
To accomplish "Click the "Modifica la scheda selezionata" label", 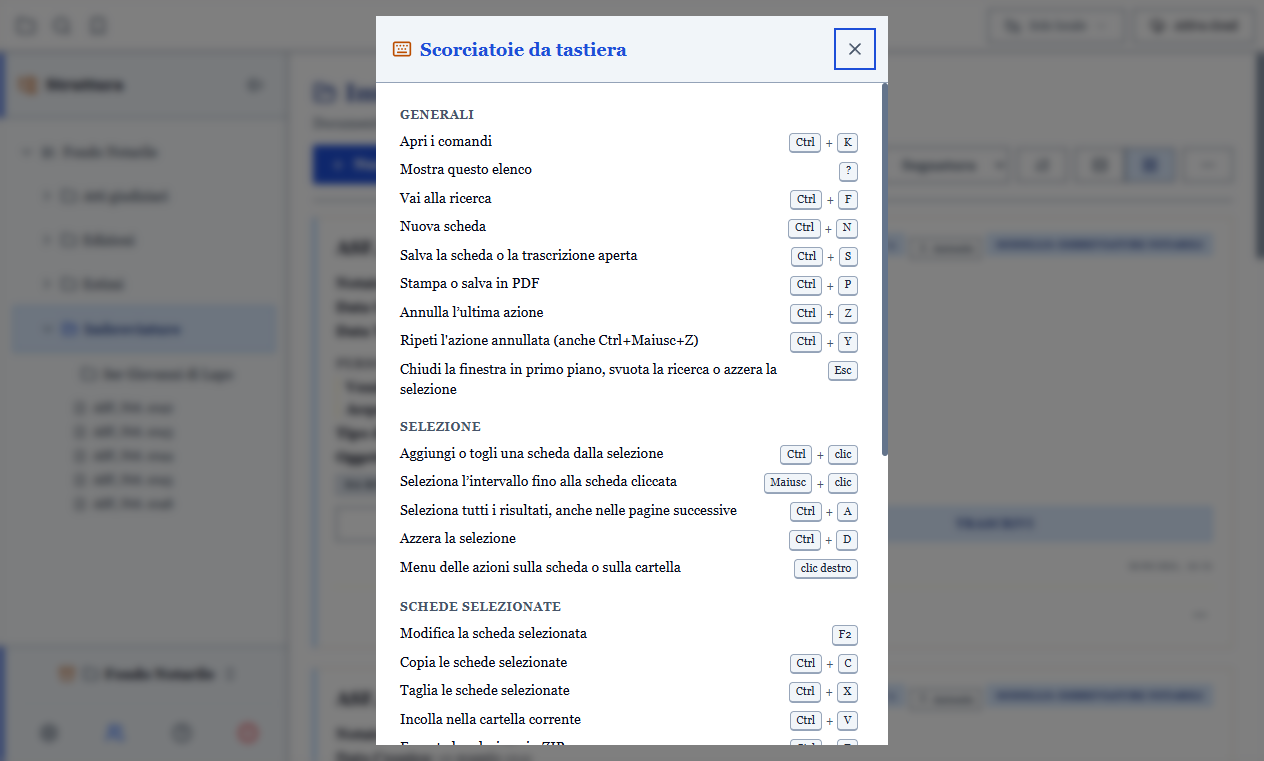I will (493, 634).
